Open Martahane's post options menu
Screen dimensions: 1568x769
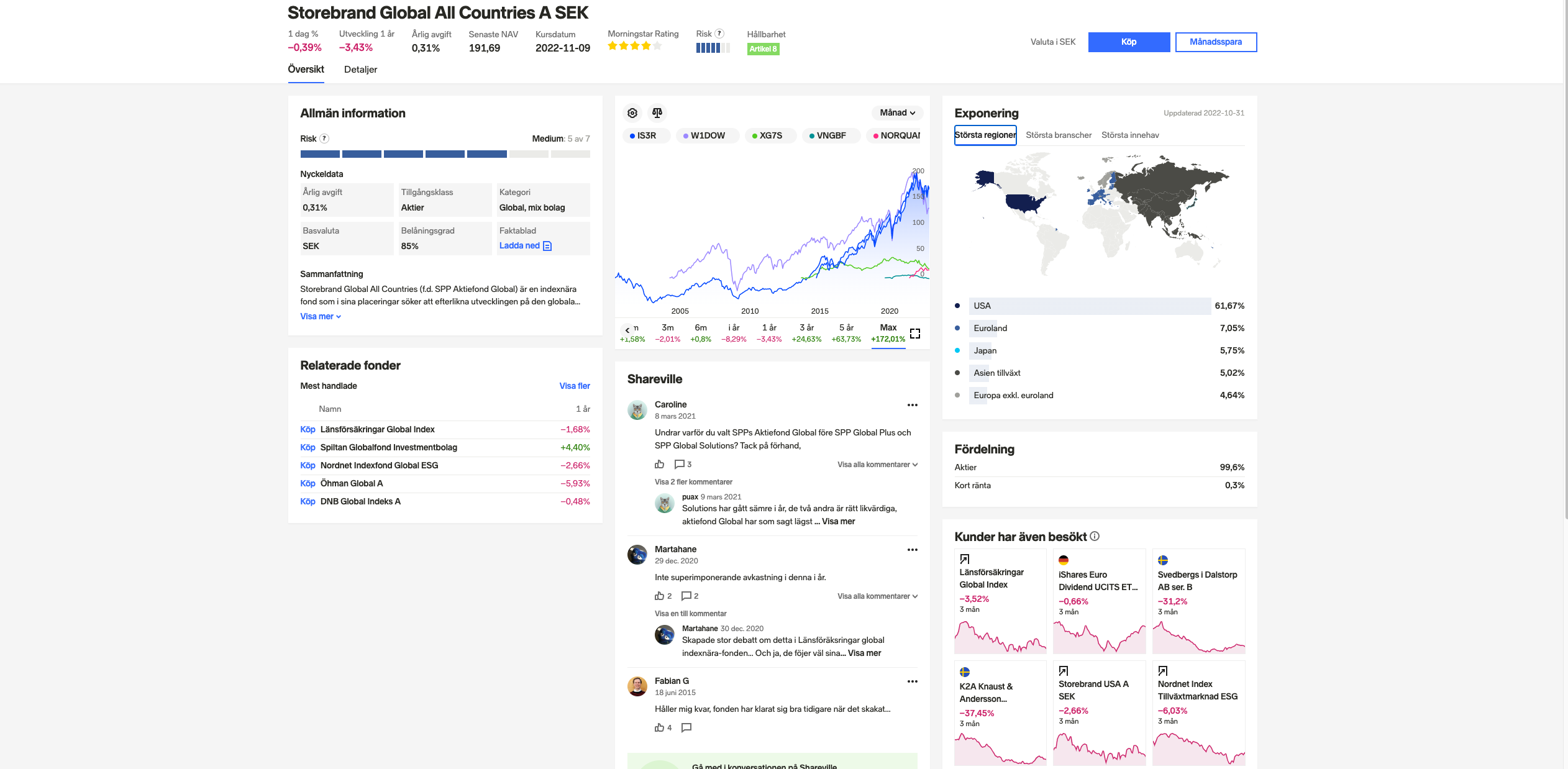pos(912,550)
